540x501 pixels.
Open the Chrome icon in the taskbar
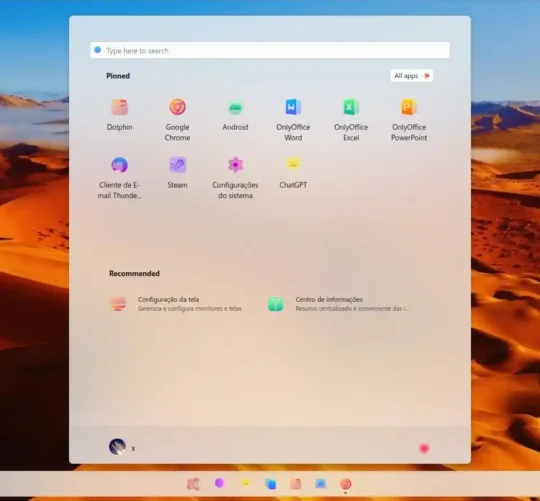click(345, 484)
